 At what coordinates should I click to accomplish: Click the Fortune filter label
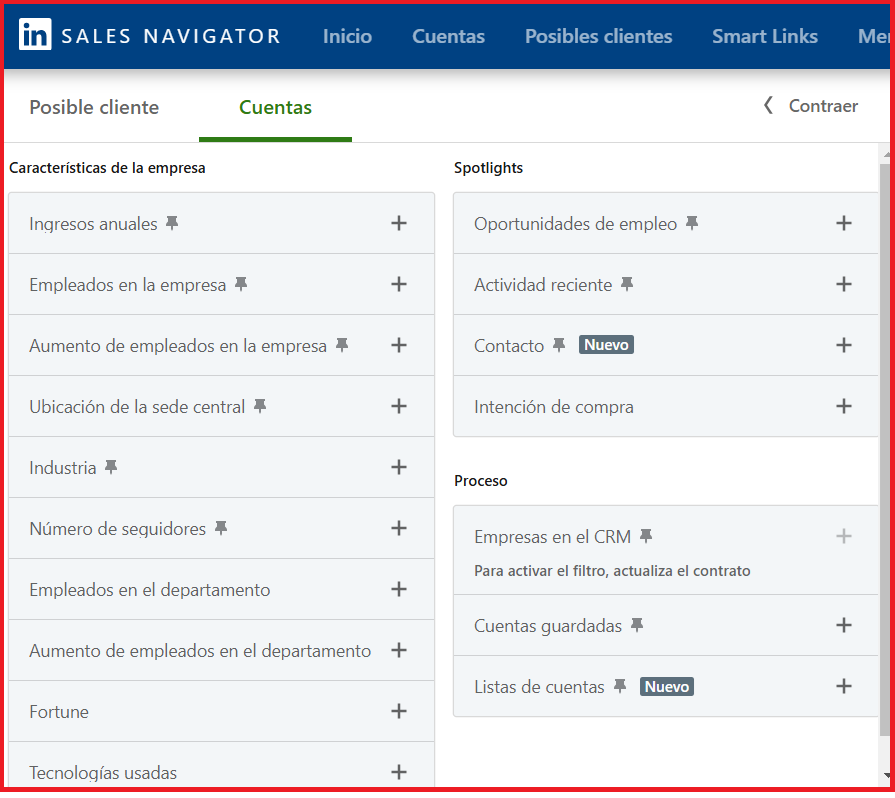[x=59, y=712]
